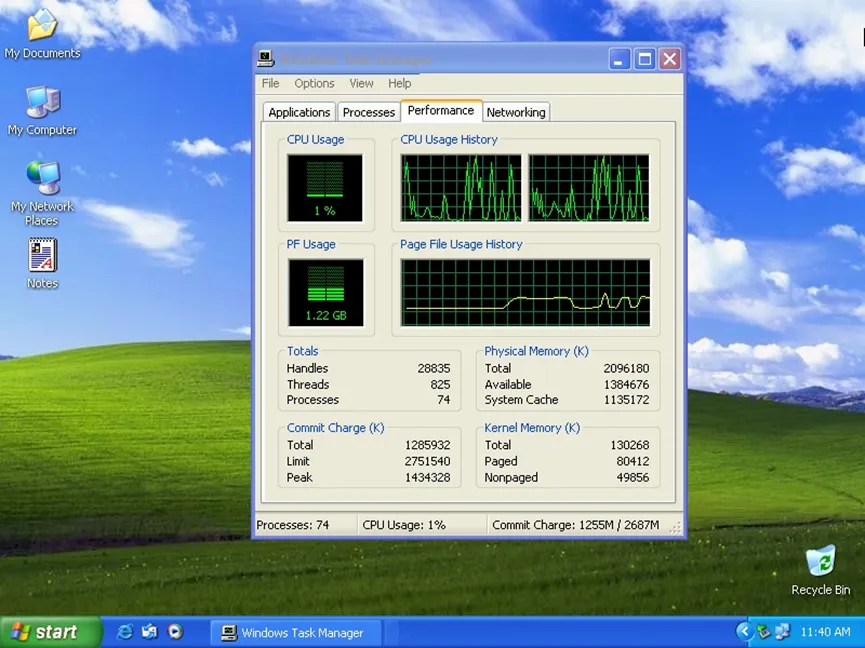Image resolution: width=865 pixels, height=648 pixels.
Task: Open the Recycle Bin icon
Action: (820, 561)
